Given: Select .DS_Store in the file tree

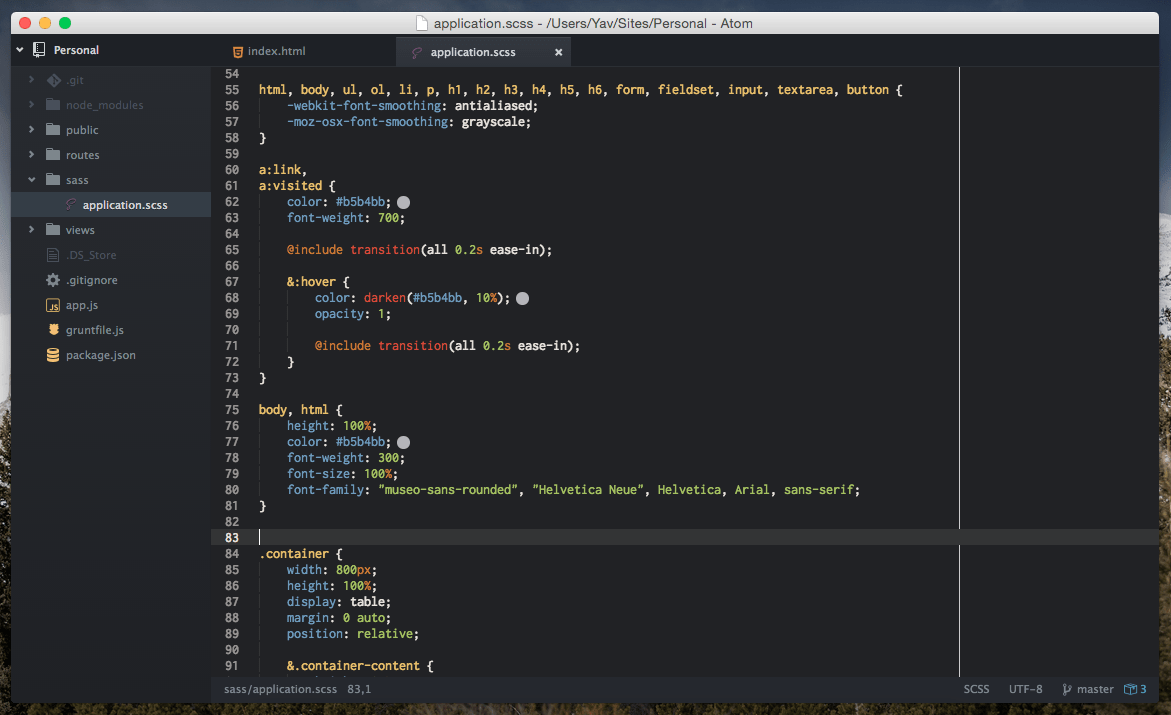Looking at the screenshot, I should [x=91, y=255].
